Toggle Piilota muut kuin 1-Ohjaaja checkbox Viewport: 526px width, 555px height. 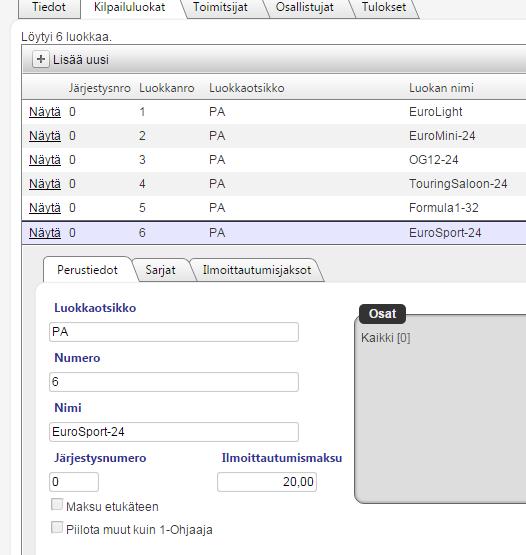[x=57, y=527]
